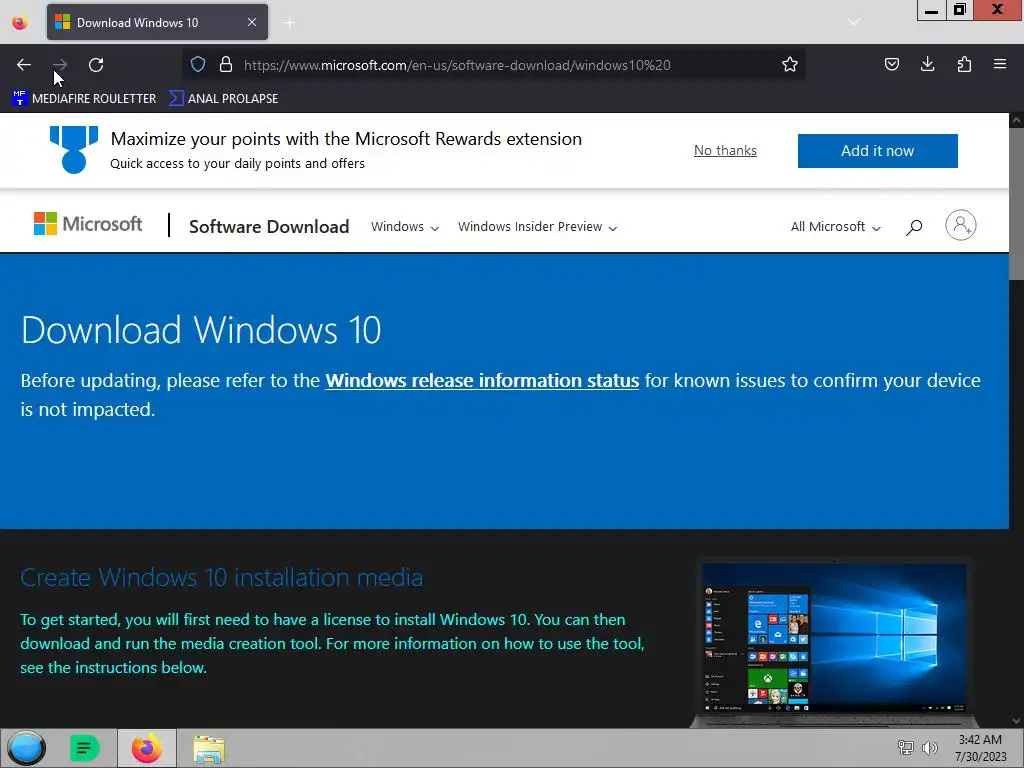Click the Windows 10 laptop image

[x=834, y=643]
